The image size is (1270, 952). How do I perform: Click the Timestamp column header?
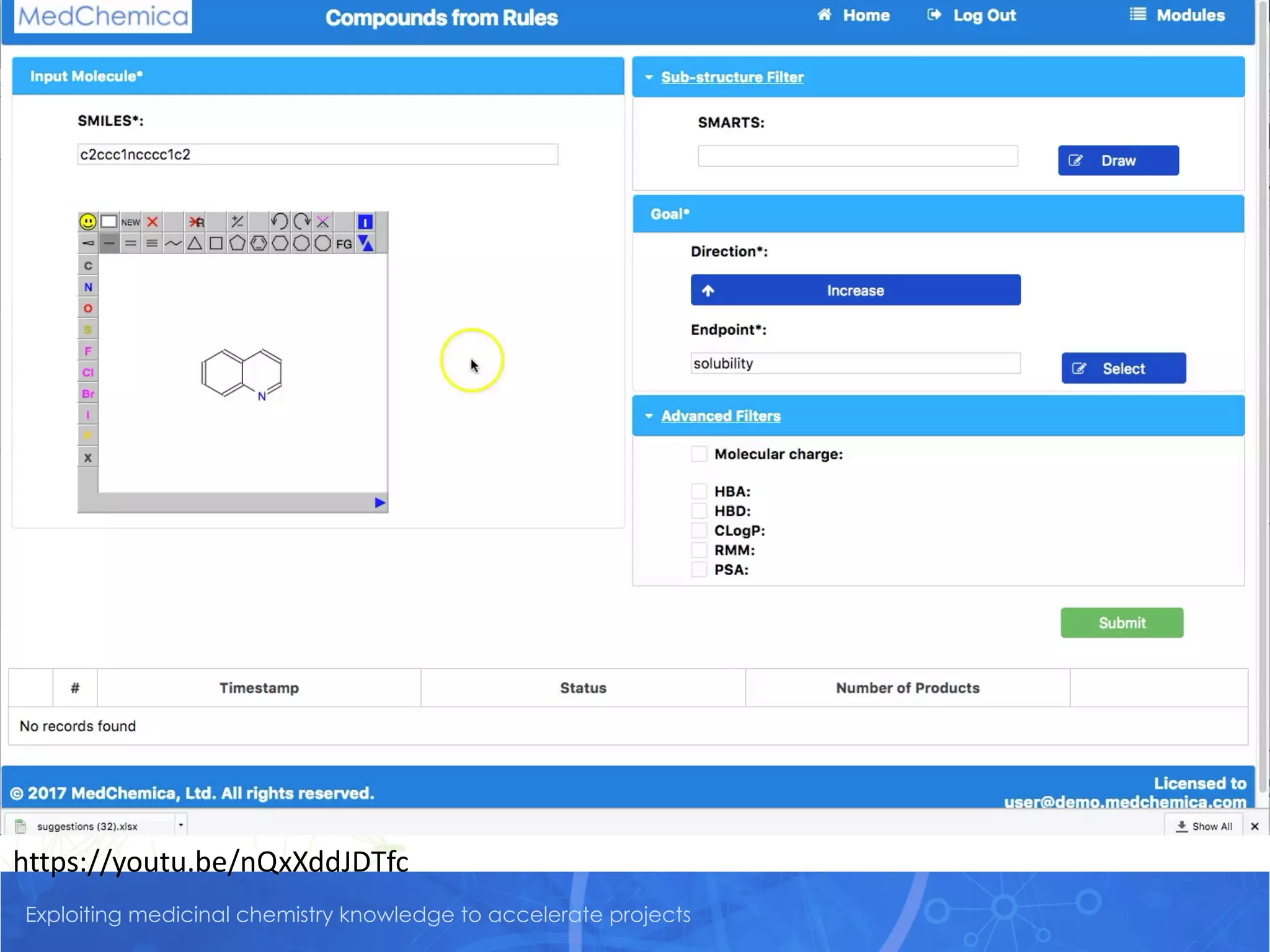[259, 688]
